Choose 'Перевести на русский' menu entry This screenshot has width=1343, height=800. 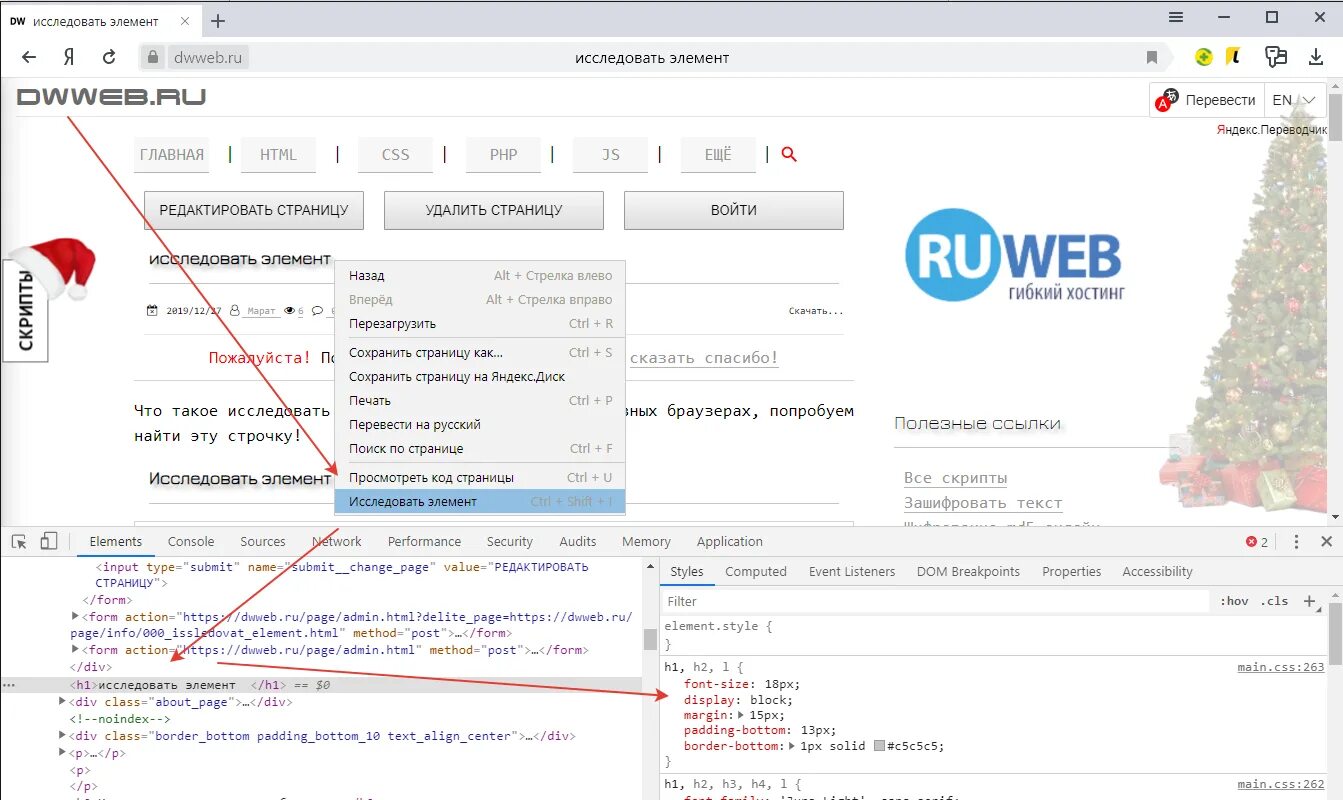[x=480, y=424]
